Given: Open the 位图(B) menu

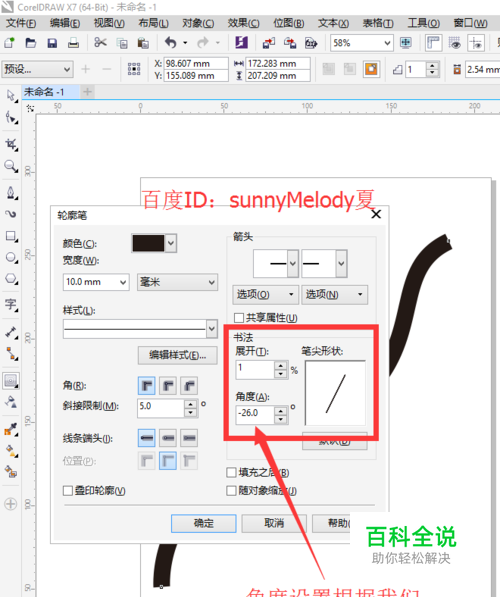Looking at the screenshot, I should pyautogui.click(x=288, y=23).
